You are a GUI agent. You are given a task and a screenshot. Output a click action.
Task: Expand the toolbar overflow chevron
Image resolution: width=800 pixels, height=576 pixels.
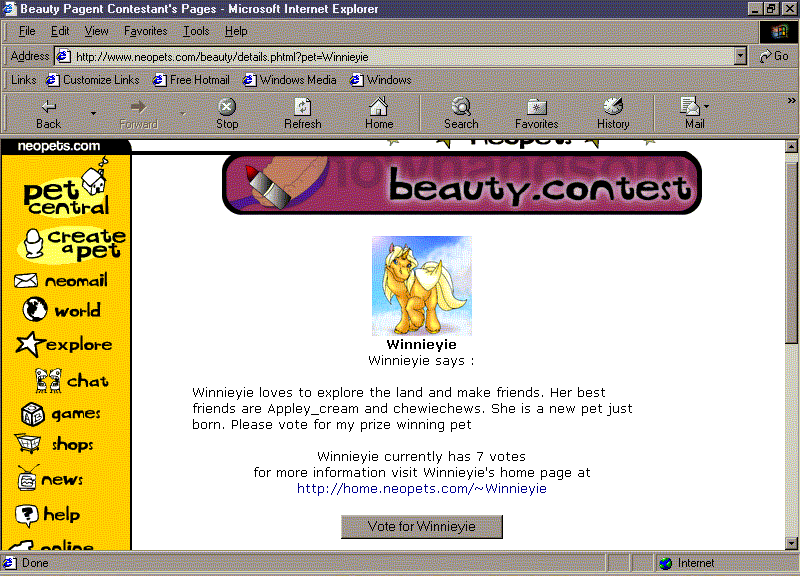791,101
